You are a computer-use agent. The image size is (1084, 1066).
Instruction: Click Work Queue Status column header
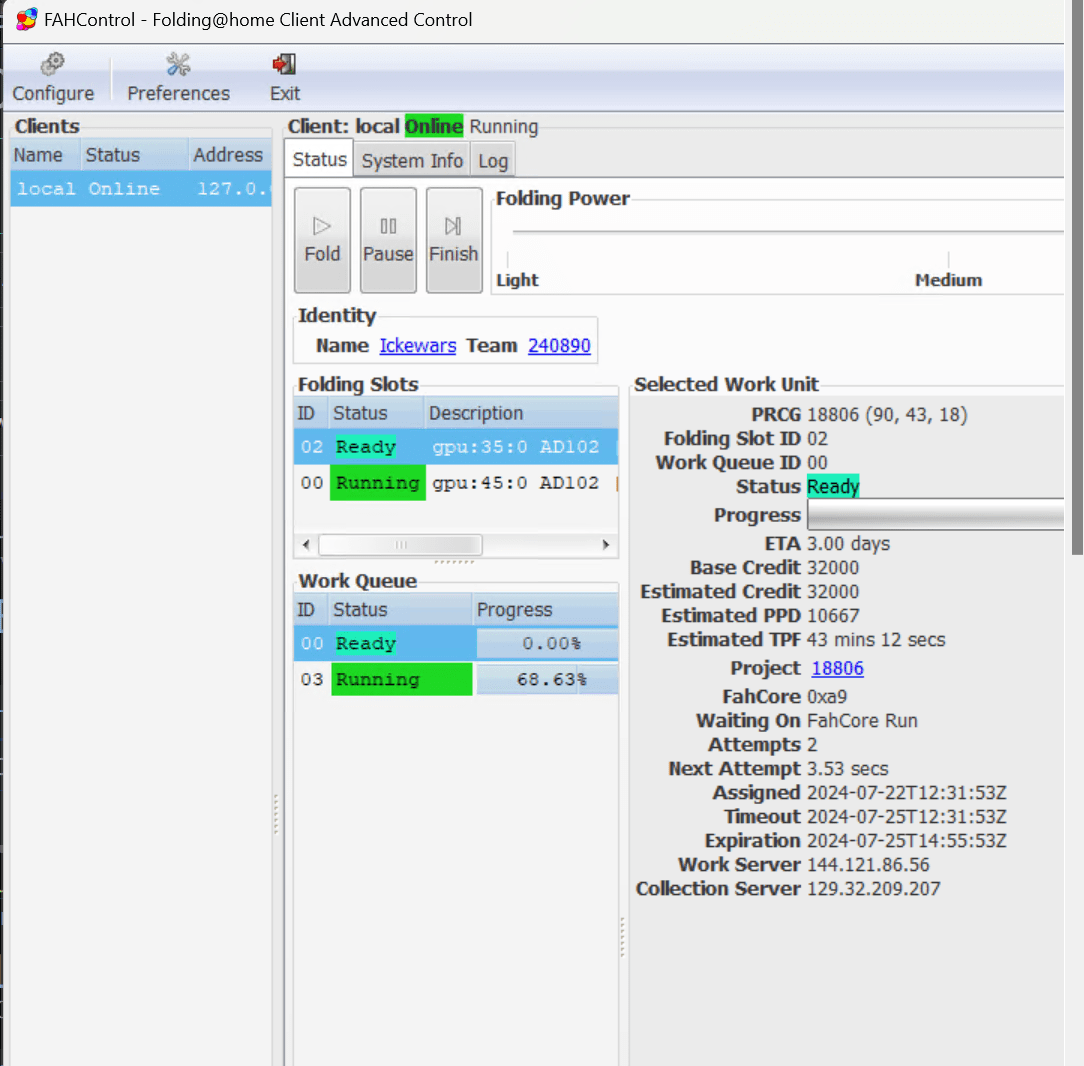[400, 609]
